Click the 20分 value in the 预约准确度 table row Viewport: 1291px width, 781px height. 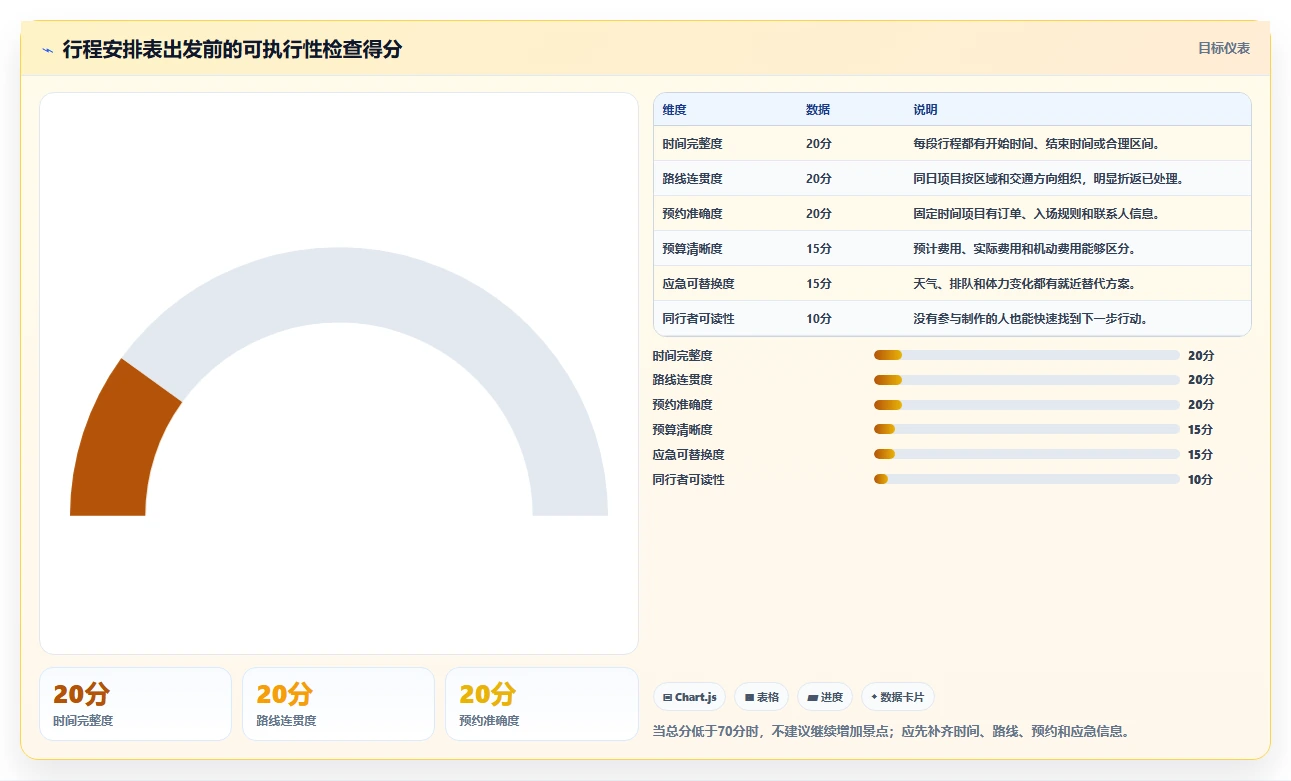pyautogui.click(x=818, y=214)
